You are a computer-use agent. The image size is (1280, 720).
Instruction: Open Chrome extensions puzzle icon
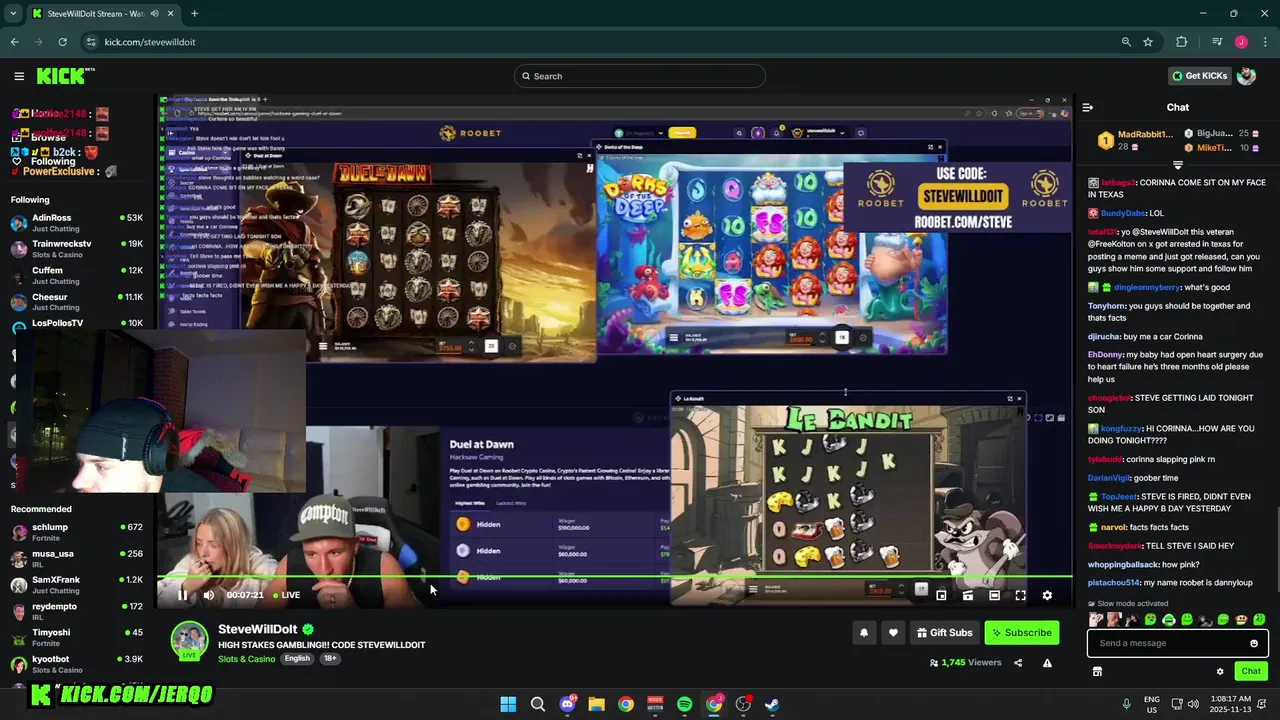(x=1182, y=42)
